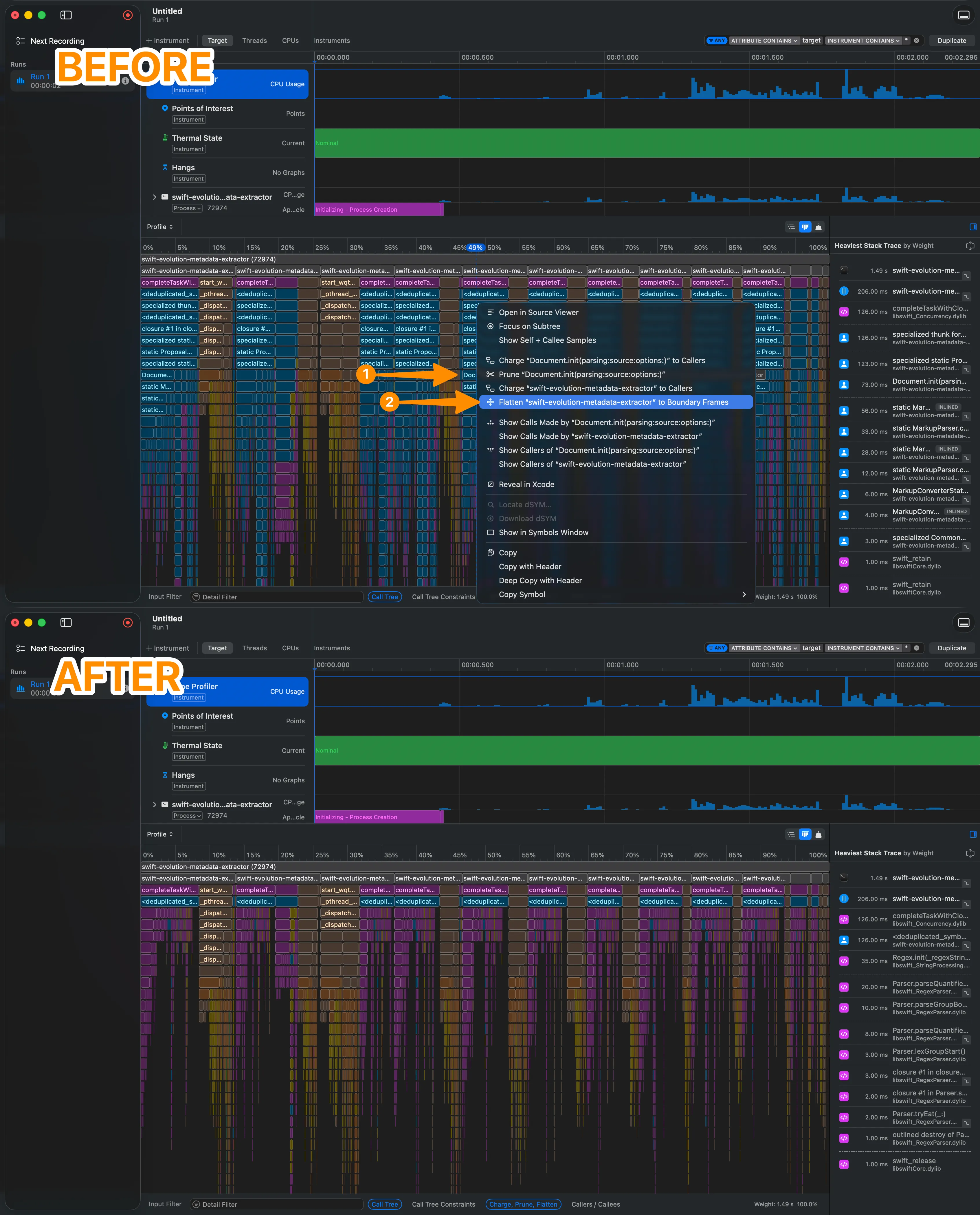Clear the track filter in BEFORE window
Screen dimensions: 980x1215
(x=916, y=41)
